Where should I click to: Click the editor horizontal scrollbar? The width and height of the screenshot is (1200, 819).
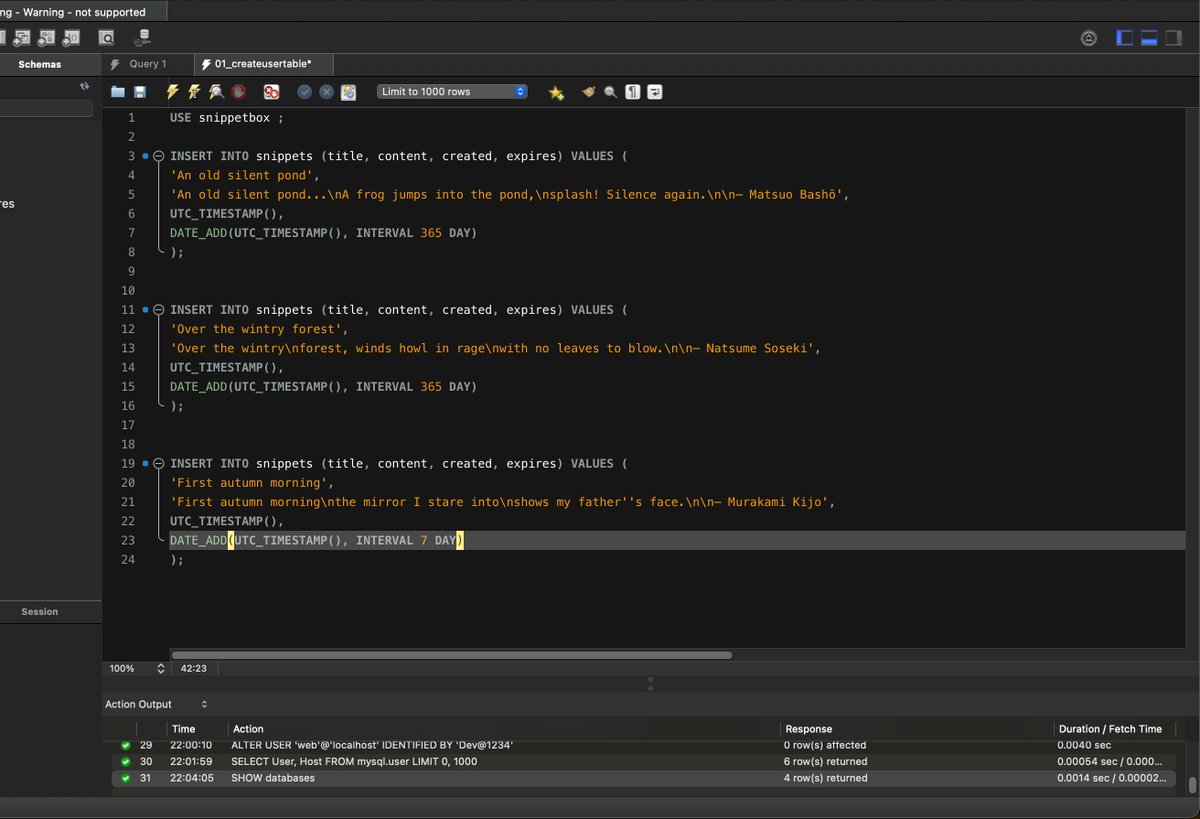(452, 655)
